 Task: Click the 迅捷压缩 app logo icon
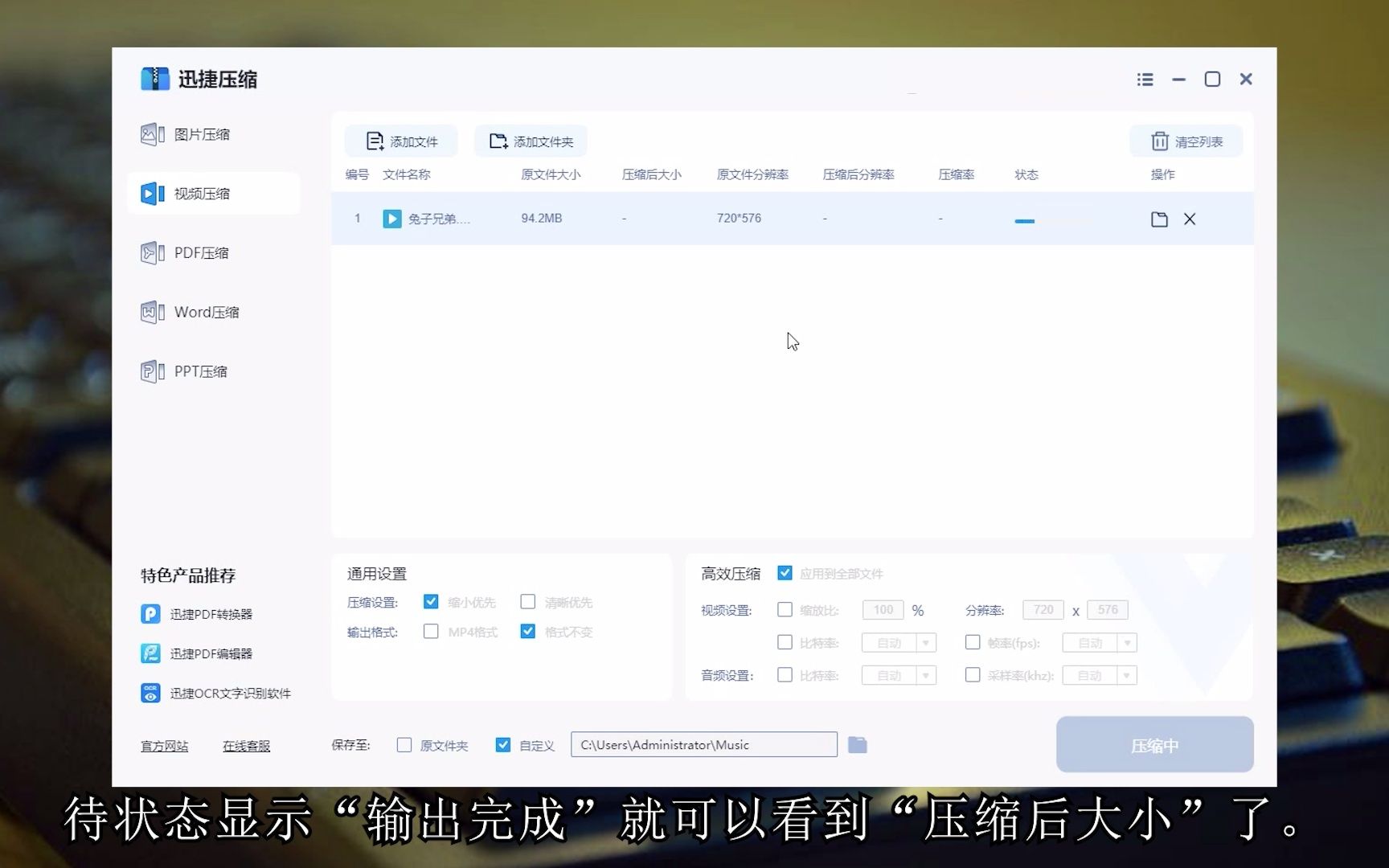[154, 79]
